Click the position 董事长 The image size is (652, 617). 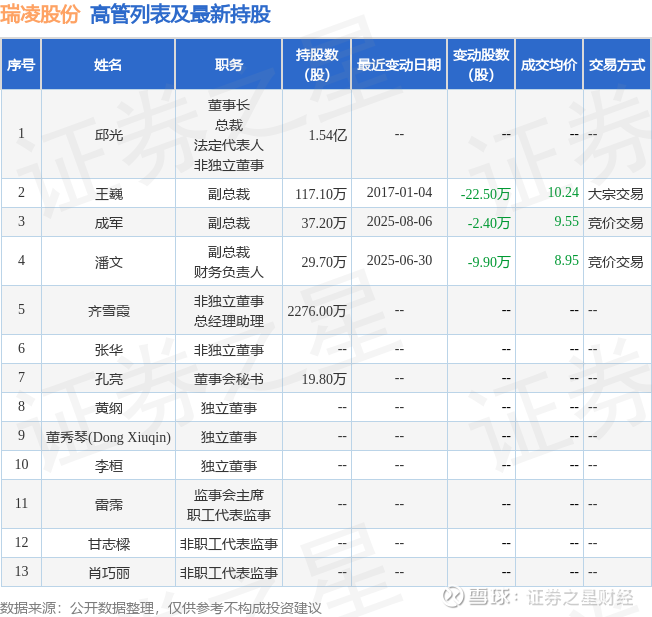(229, 105)
